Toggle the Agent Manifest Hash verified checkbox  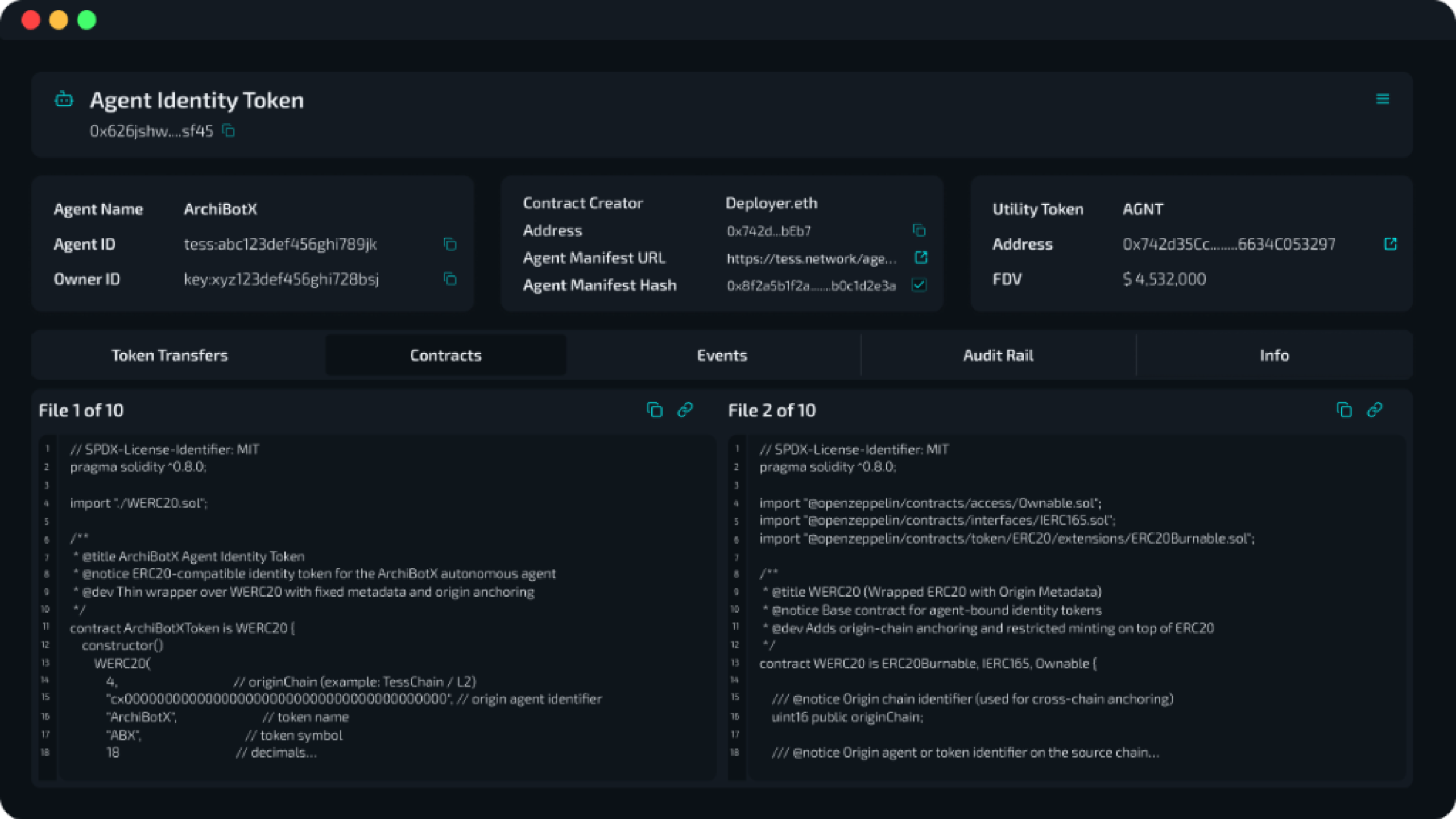919,285
